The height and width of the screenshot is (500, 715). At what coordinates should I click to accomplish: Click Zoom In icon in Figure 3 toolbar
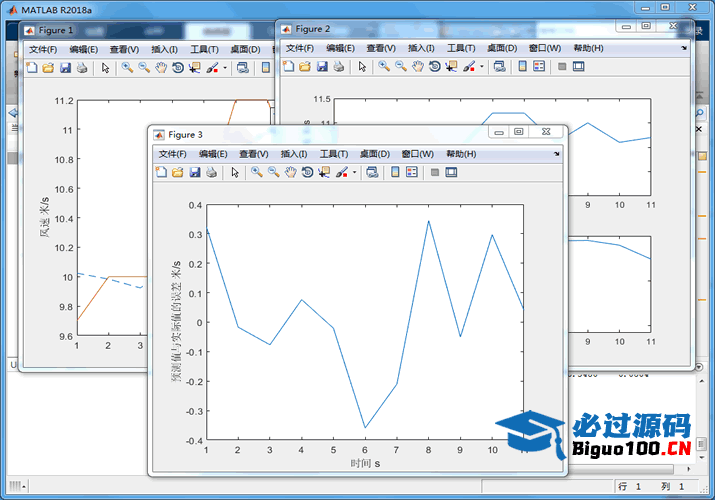[x=257, y=172]
